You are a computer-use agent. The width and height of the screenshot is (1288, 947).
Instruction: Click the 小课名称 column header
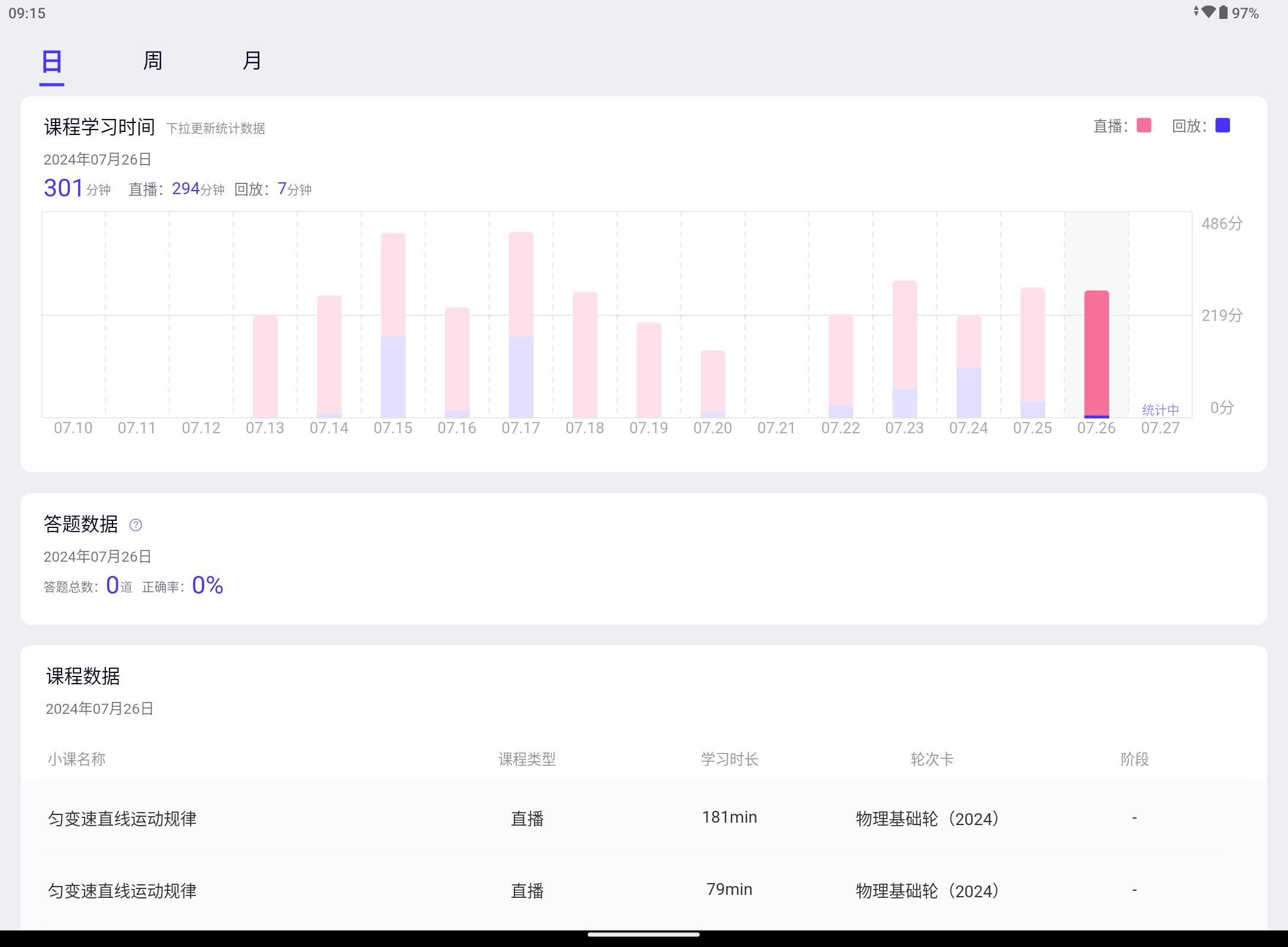coord(77,759)
